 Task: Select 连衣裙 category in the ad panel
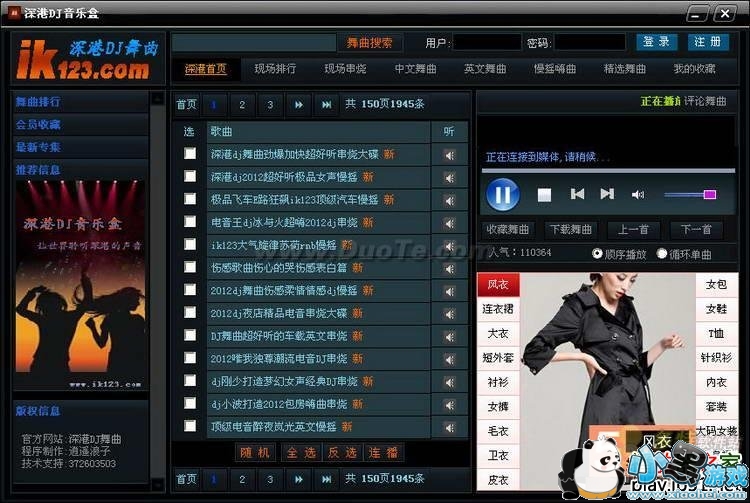point(497,309)
